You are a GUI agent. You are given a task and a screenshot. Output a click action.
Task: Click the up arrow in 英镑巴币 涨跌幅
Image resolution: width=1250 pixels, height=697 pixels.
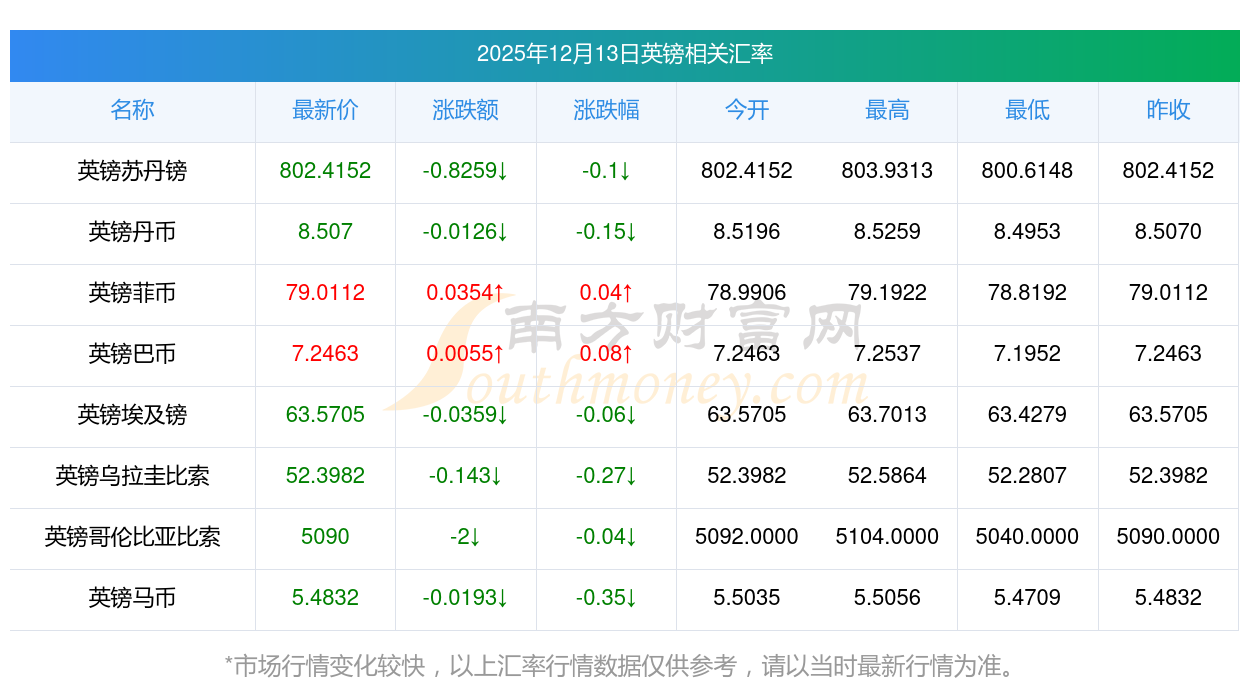tap(628, 354)
